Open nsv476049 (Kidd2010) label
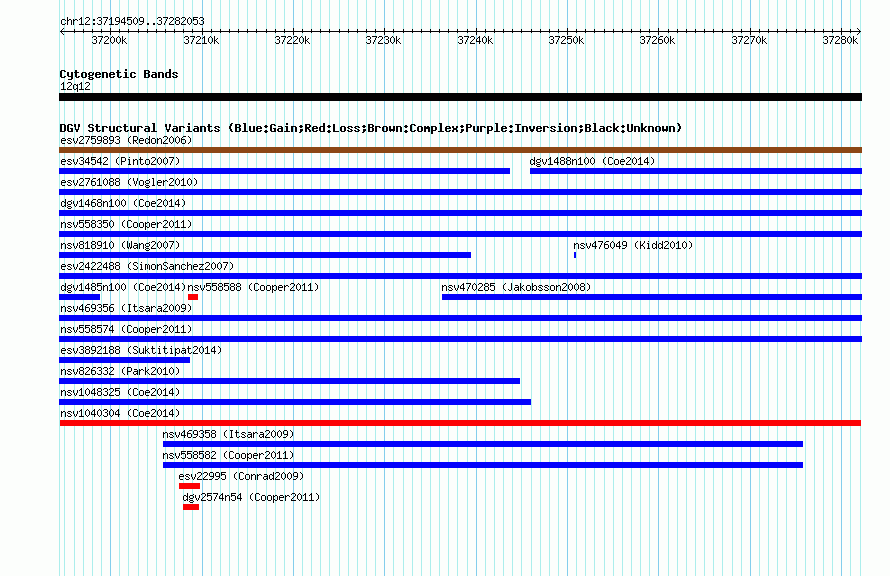This screenshot has height=576, width=890. [x=633, y=245]
